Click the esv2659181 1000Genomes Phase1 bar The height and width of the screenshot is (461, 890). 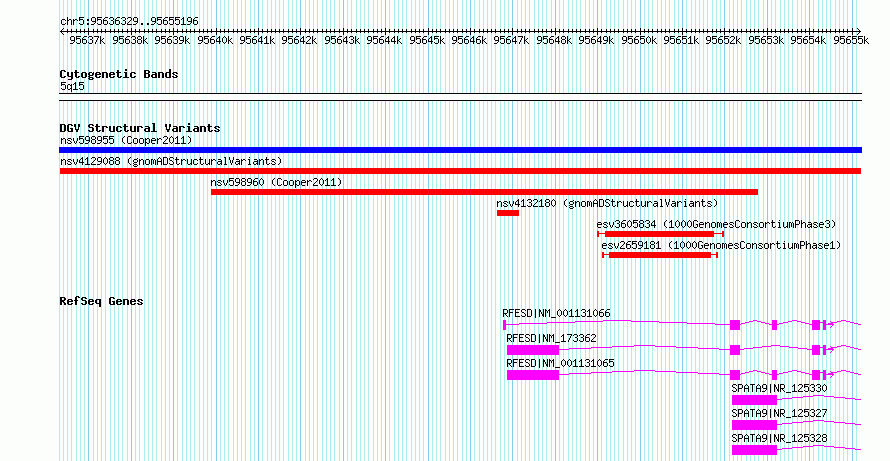[660, 255]
